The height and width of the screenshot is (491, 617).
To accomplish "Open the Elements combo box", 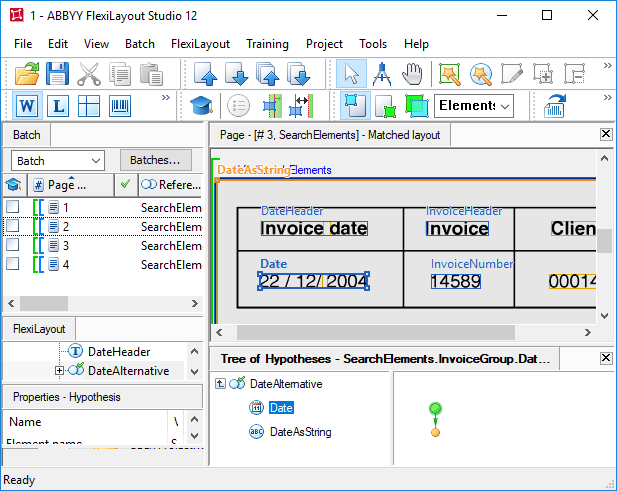I will click(x=474, y=106).
